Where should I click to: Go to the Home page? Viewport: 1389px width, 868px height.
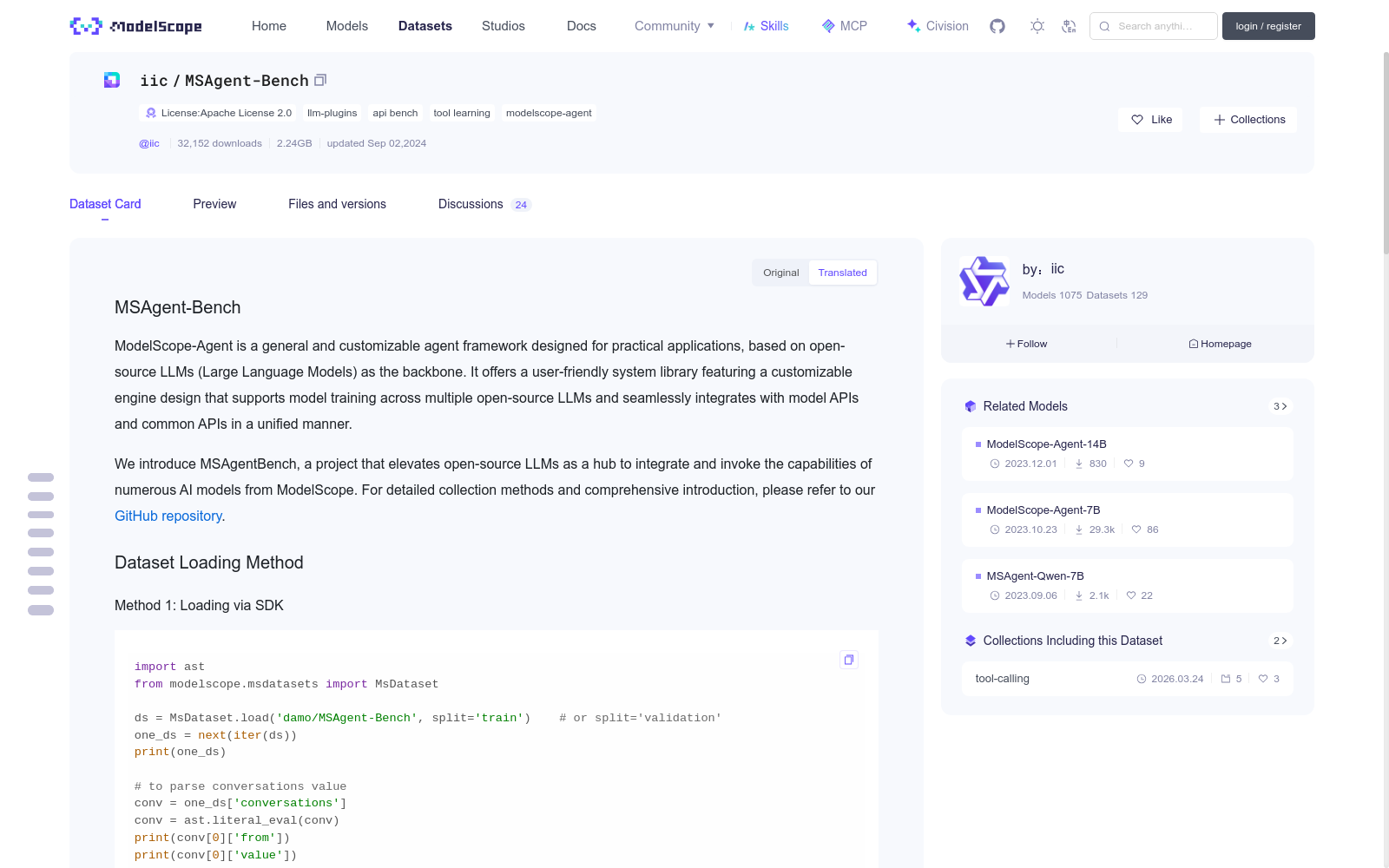269,26
